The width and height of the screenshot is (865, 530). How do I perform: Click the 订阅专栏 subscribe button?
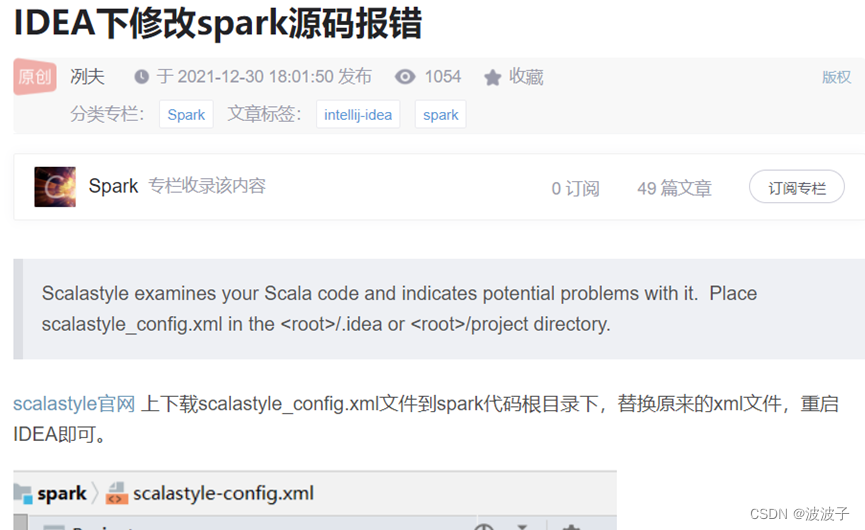click(x=797, y=187)
